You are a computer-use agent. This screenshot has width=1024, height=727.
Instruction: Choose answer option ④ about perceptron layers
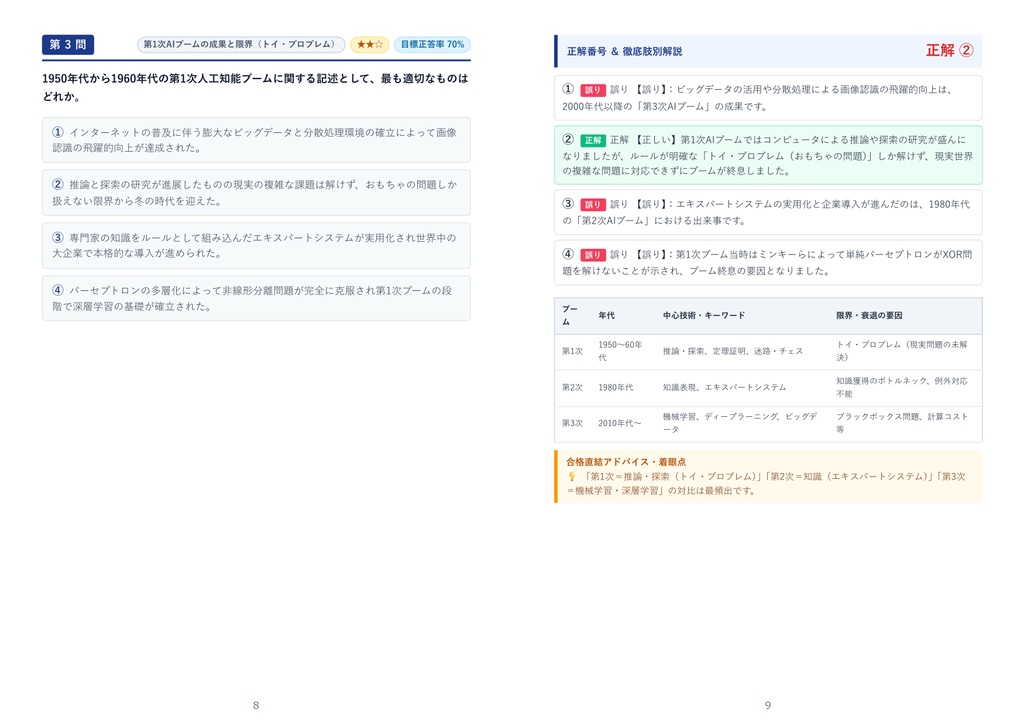[256, 298]
